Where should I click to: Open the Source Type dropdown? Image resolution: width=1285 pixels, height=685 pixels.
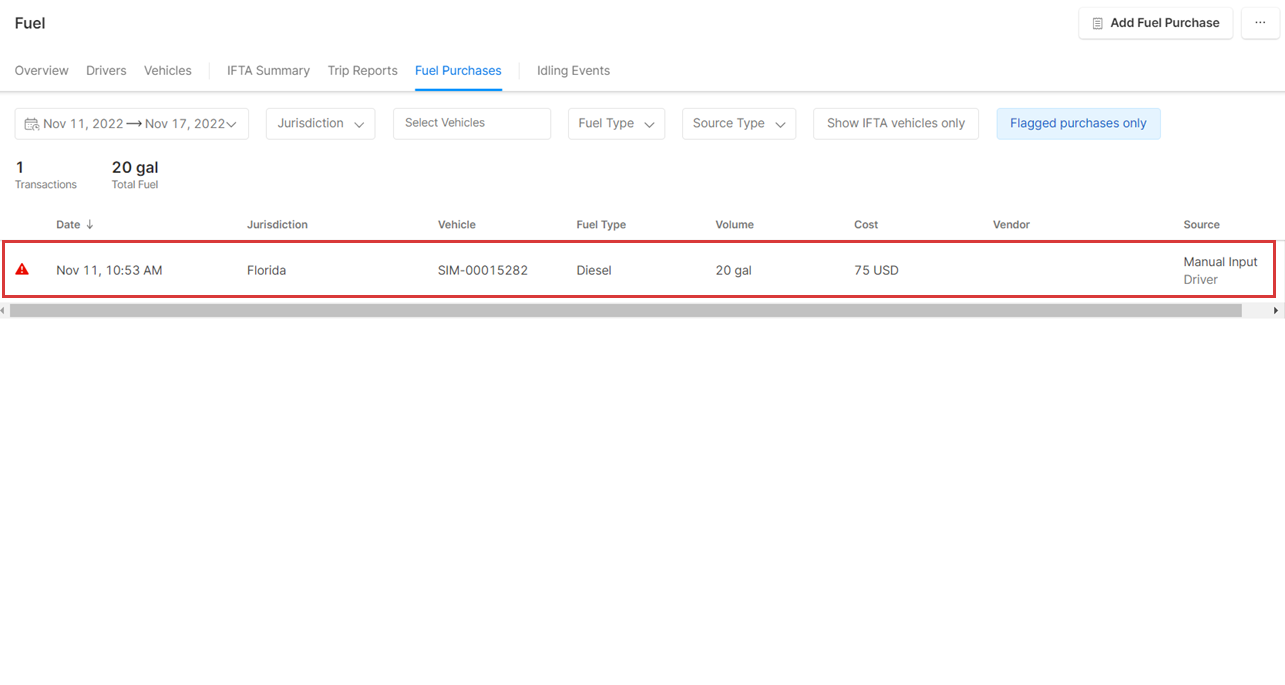738,124
